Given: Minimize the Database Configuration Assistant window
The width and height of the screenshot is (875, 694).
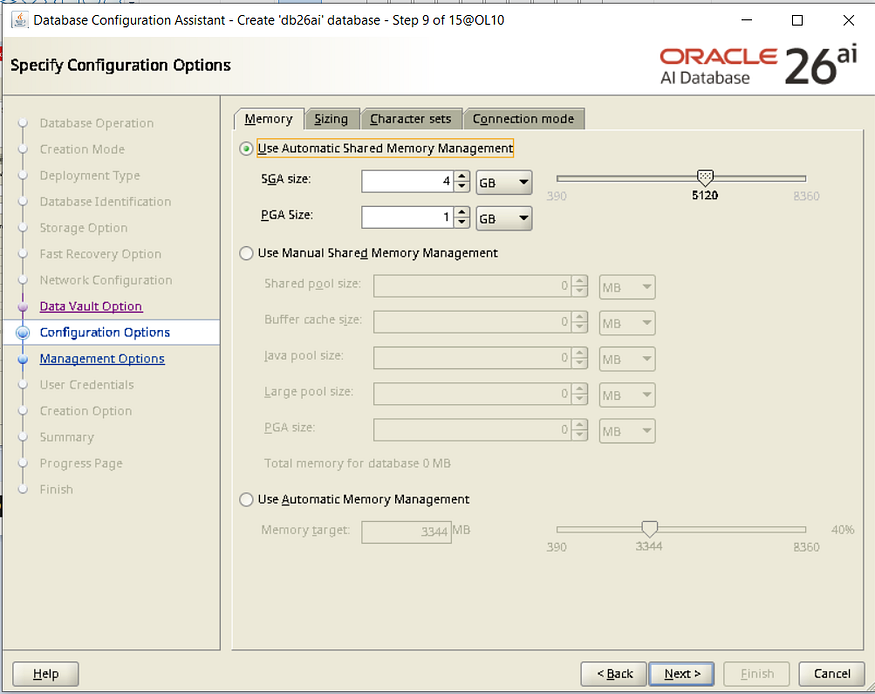Looking at the screenshot, I should [747, 21].
